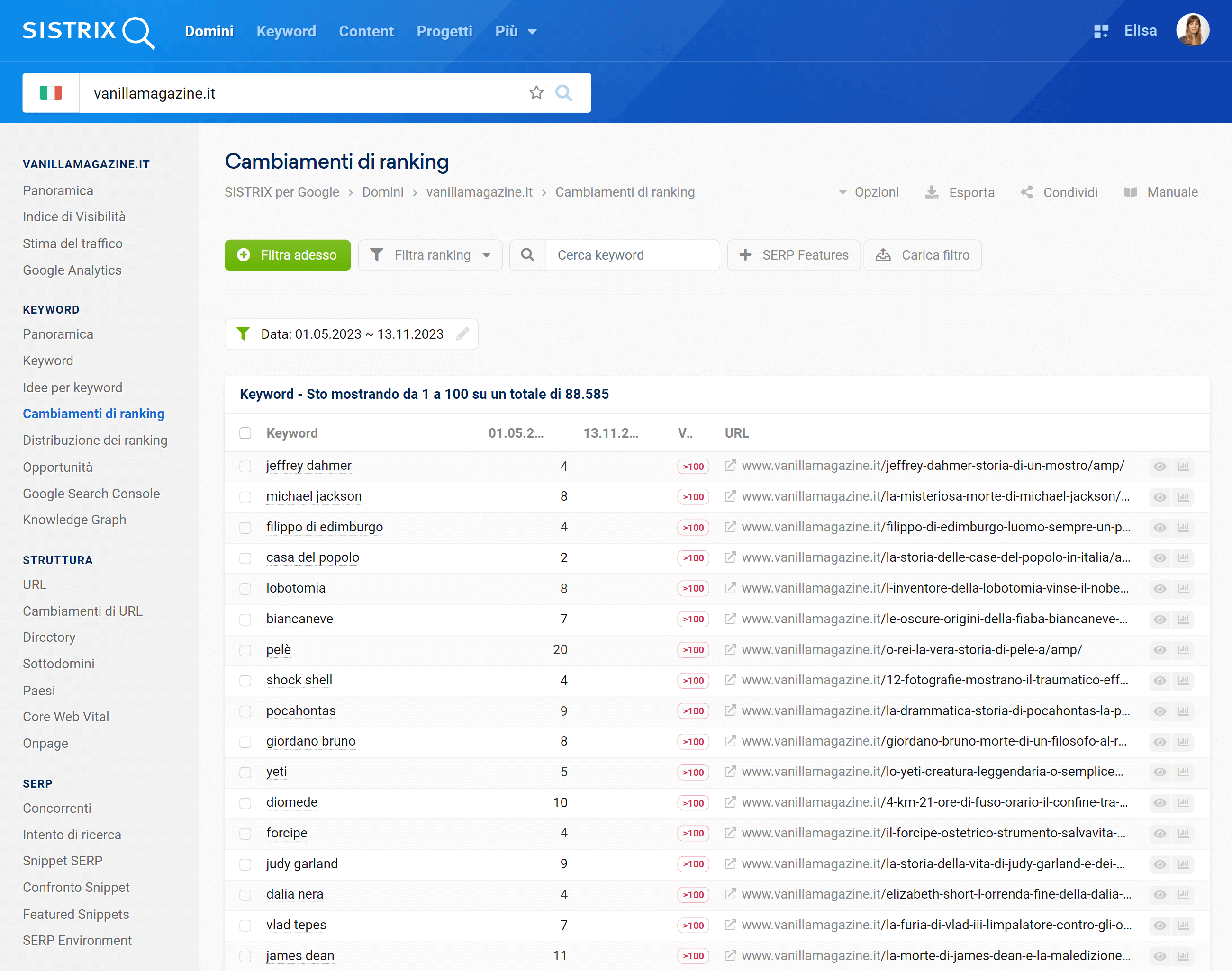1232x971 pixels.
Task: Check the casa del popolo row checkbox
Action: [245, 557]
